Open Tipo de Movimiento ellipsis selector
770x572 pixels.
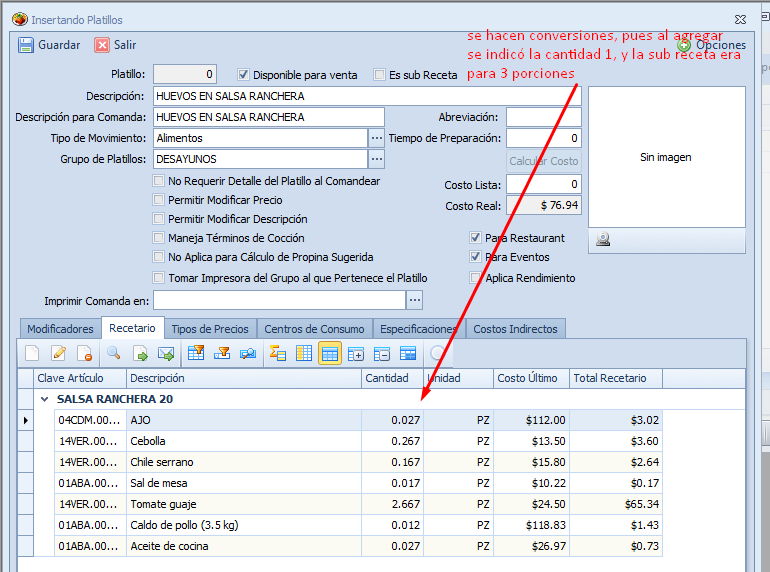point(377,138)
